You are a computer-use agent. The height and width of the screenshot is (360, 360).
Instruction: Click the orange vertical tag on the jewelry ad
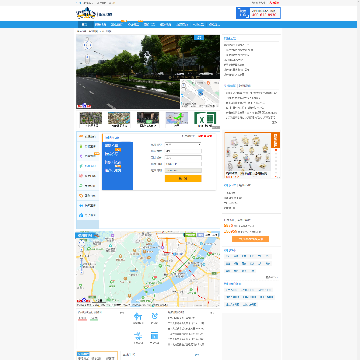click(276, 140)
